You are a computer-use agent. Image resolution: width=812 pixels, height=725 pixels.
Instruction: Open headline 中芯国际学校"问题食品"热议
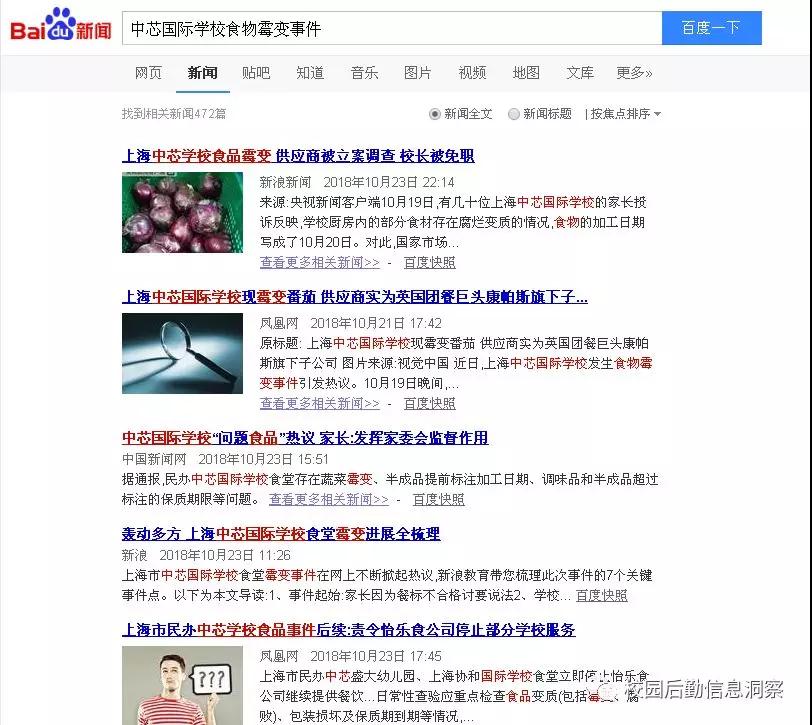coord(305,438)
